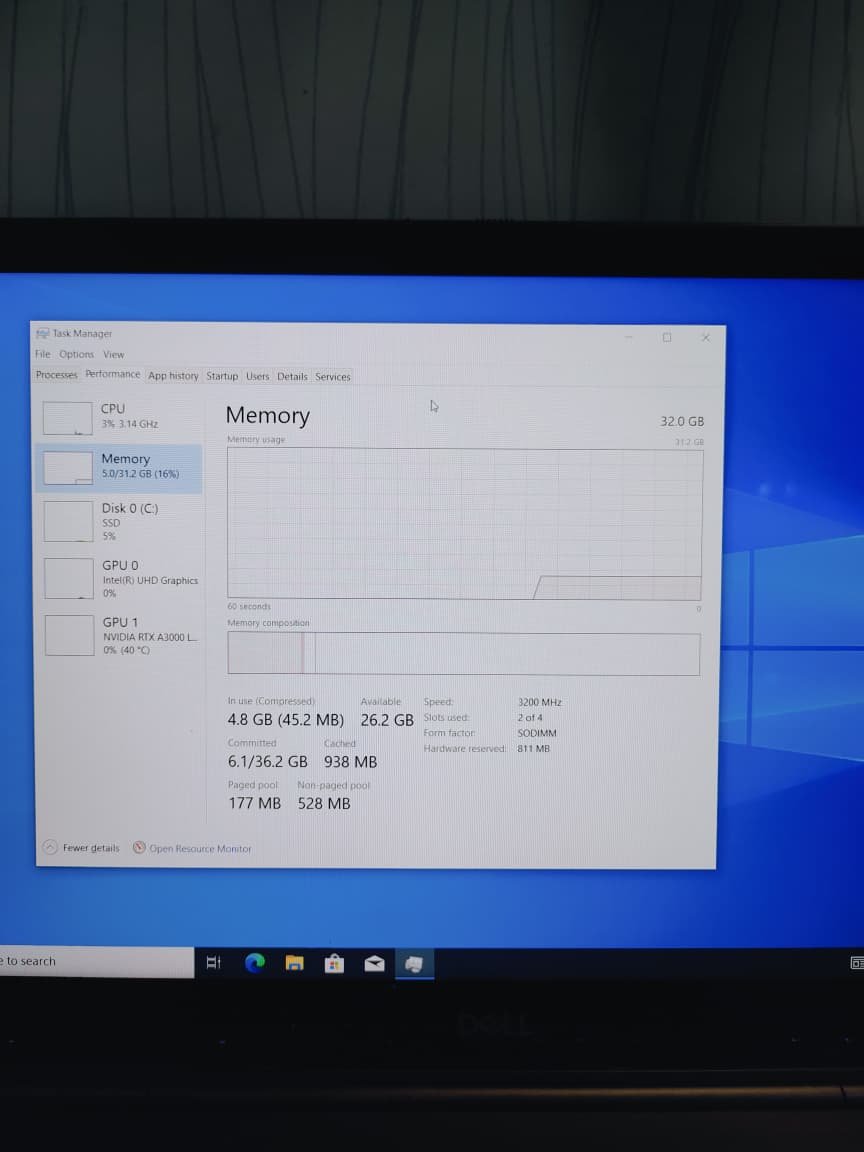Click the 528 MB non-paged pool value

pyautogui.click(x=324, y=804)
